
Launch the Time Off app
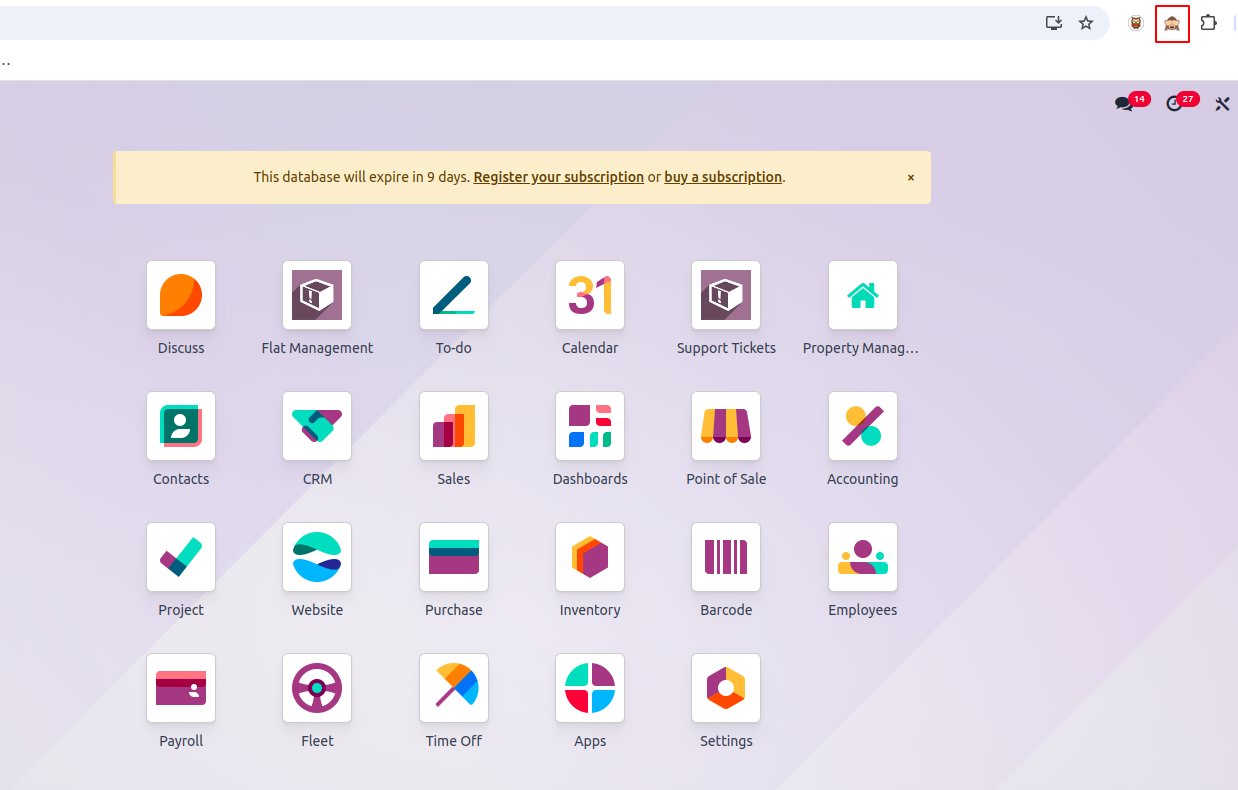[x=454, y=688]
